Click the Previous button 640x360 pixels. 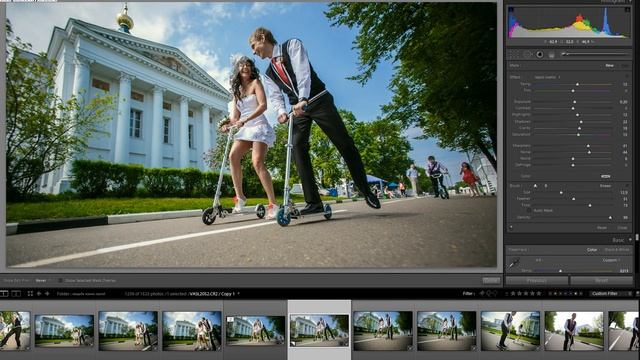click(x=536, y=281)
